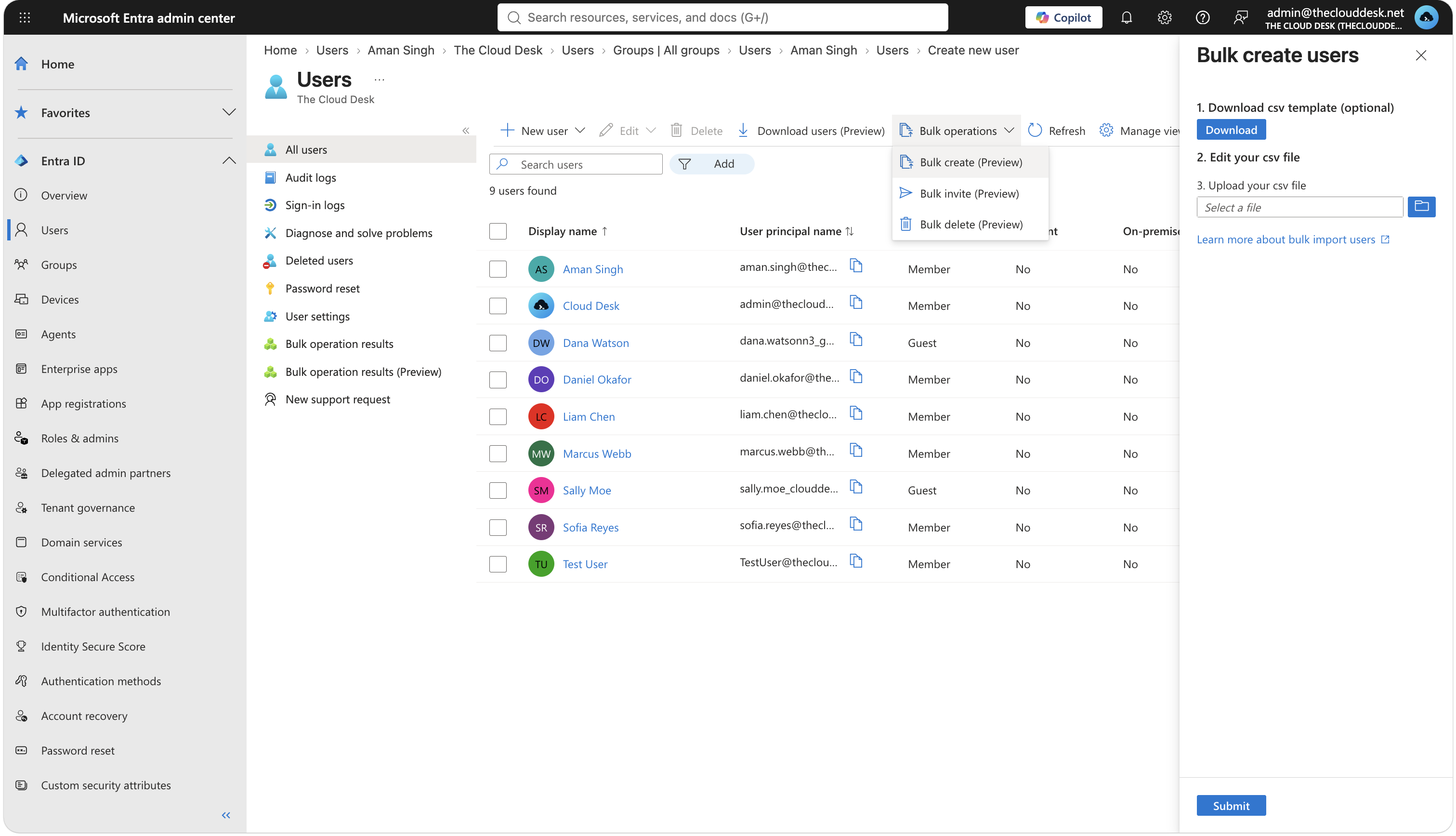Screen dimensions: 1456x836
Task: Open Roles & admins in sidebar
Action: 79,438
